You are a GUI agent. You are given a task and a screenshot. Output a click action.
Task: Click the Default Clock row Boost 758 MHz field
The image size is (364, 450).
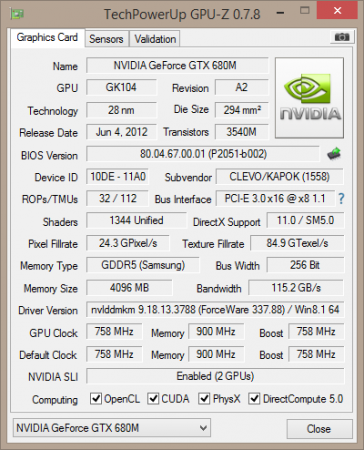(316, 354)
